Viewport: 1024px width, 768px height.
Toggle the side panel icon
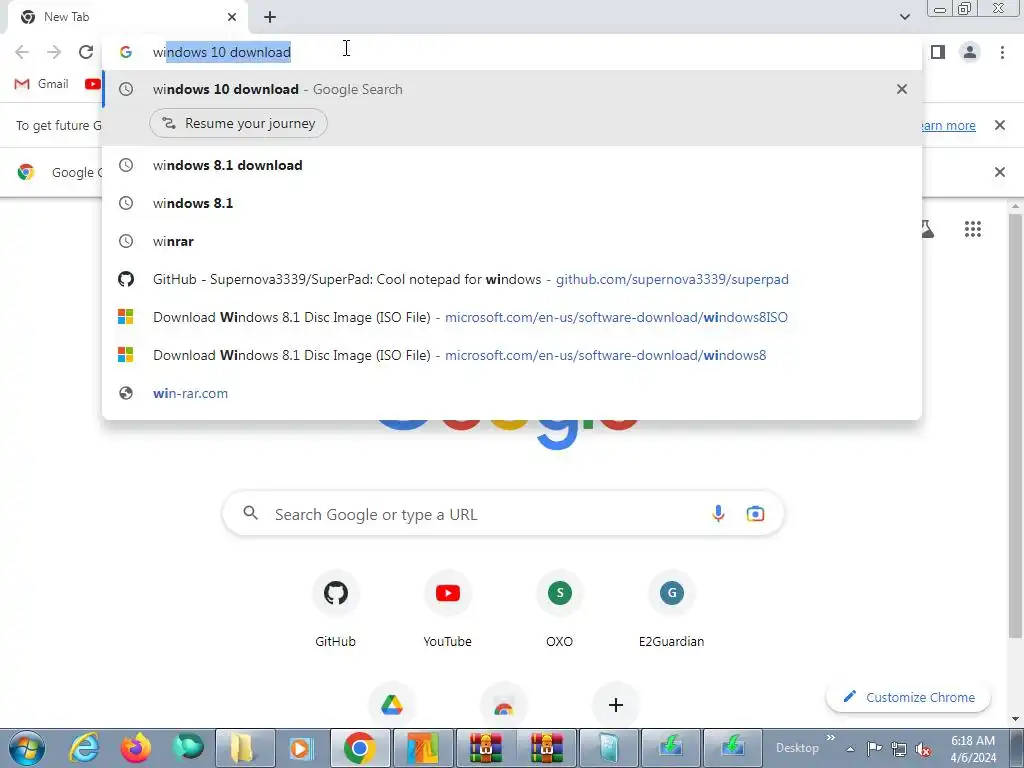938,52
